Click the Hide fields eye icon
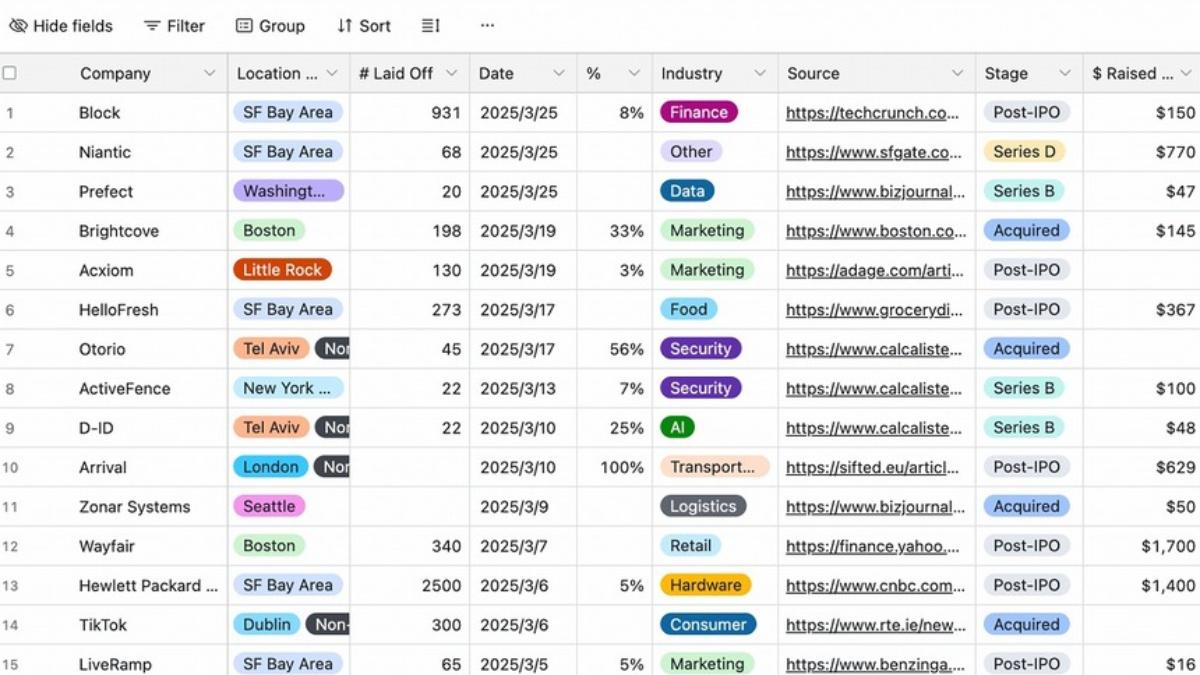This screenshot has height=675, width=1200. pos(17,26)
